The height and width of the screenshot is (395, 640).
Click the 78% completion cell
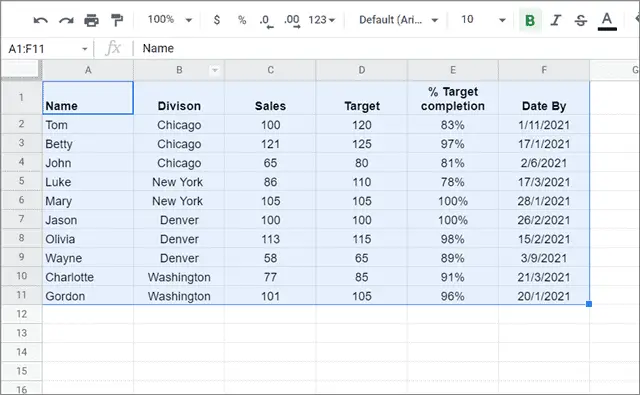453,182
